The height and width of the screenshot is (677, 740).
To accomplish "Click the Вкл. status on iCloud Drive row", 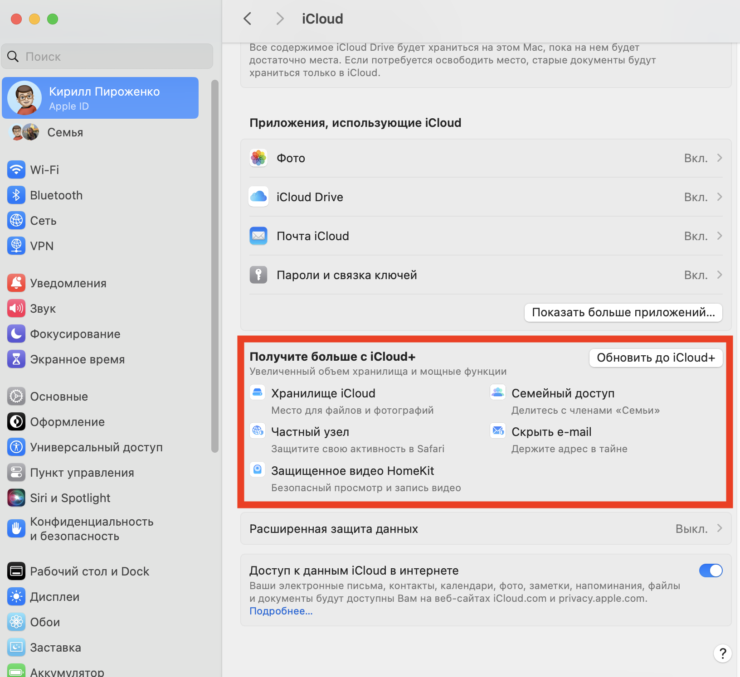I will click(696, 197).
